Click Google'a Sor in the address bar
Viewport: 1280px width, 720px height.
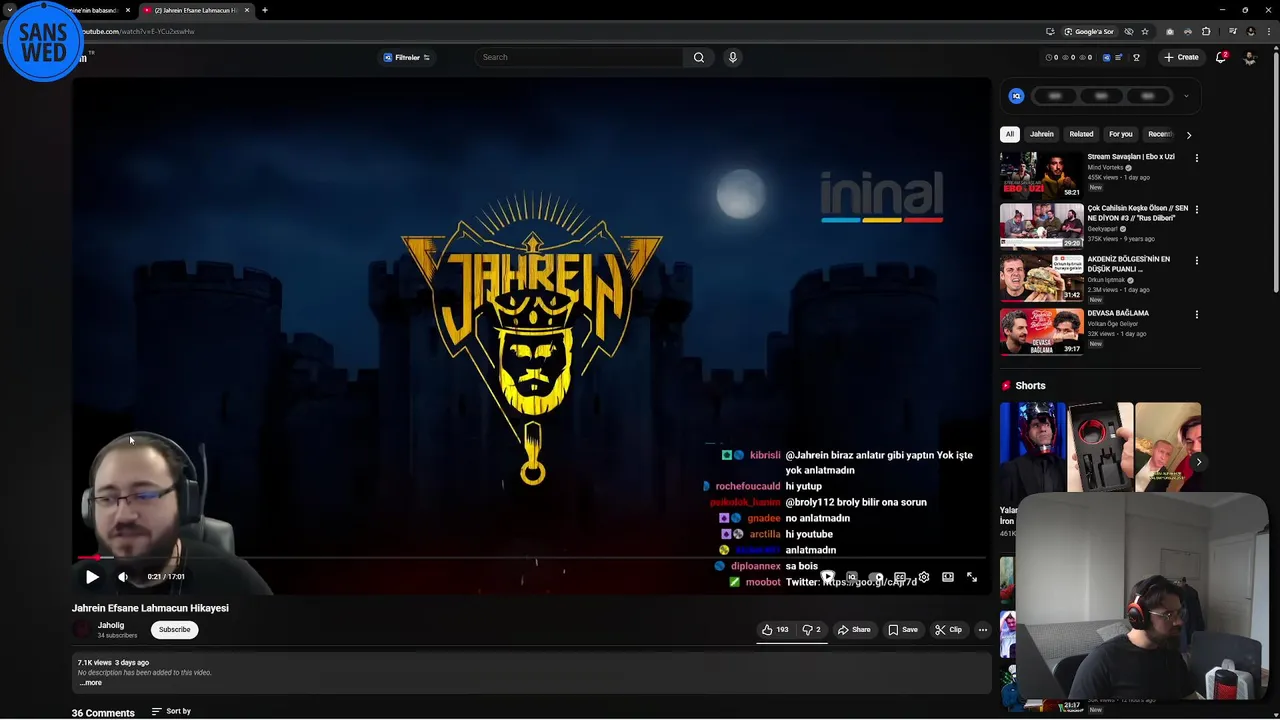[x=1089, y=31]
